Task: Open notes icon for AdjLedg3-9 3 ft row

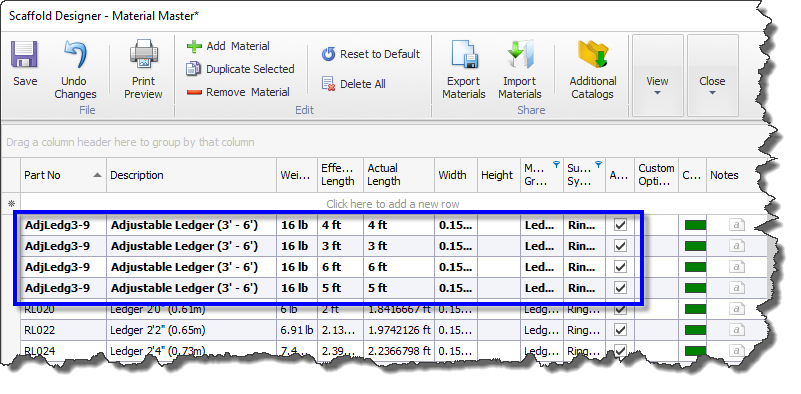Action: [736, 246]
